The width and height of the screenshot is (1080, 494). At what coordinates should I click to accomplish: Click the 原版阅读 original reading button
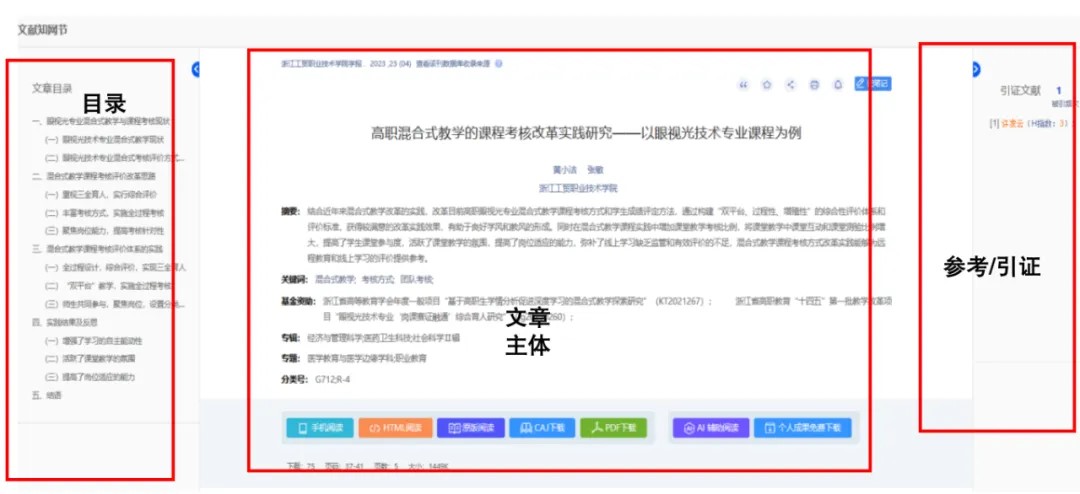point(470,428)
